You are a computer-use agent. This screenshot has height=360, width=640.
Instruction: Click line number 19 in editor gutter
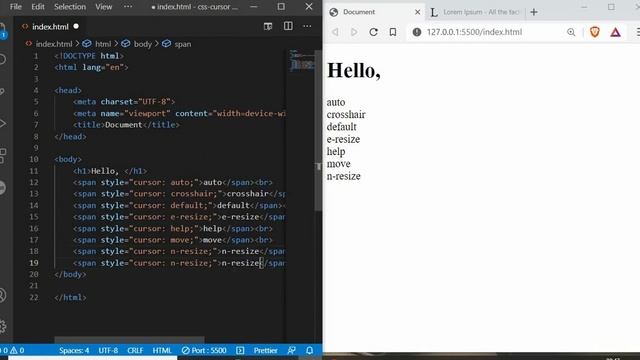tap(33, 263)
